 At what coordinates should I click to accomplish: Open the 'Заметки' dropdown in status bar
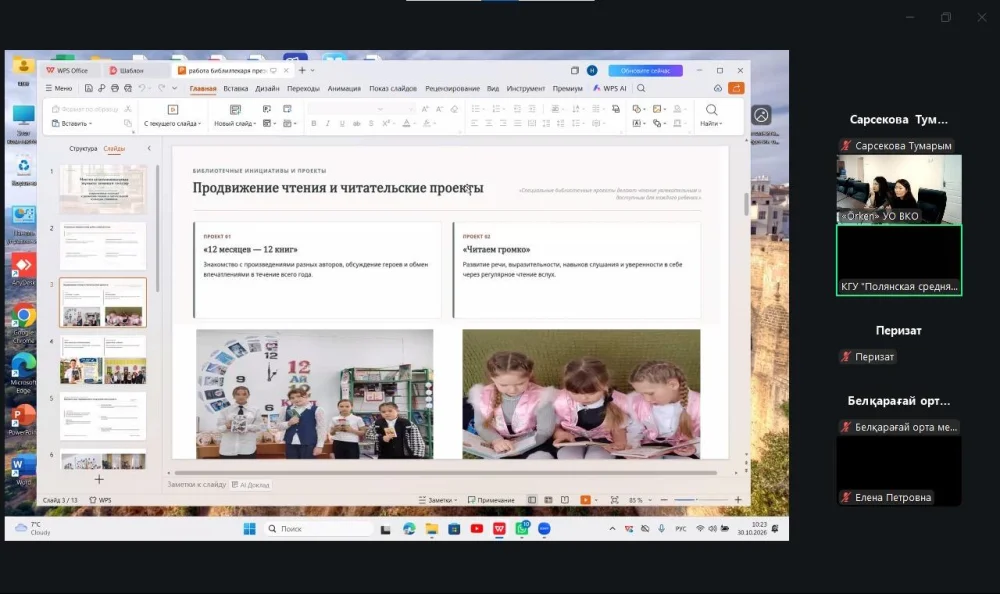[x=438, y=500]
